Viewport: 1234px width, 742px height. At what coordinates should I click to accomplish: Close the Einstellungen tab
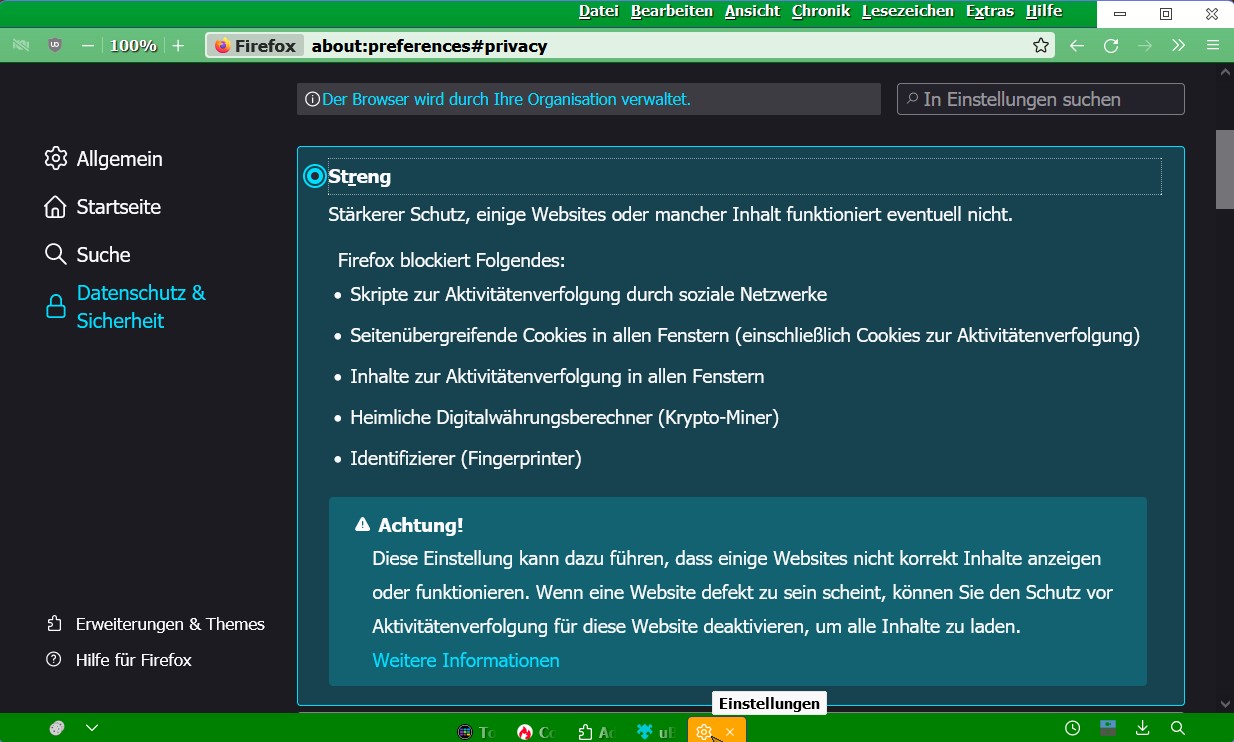pos(730,732)
